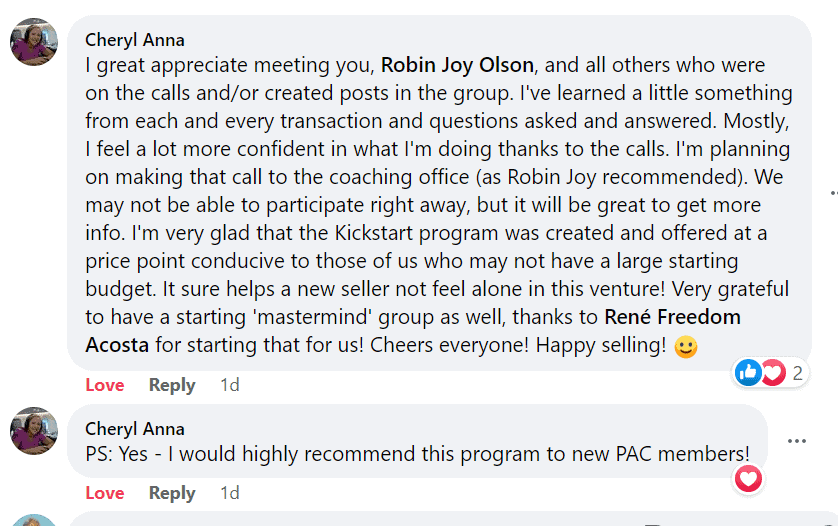Reply to the long appreciation comment

pyautogui.click(x=172, y=385)
